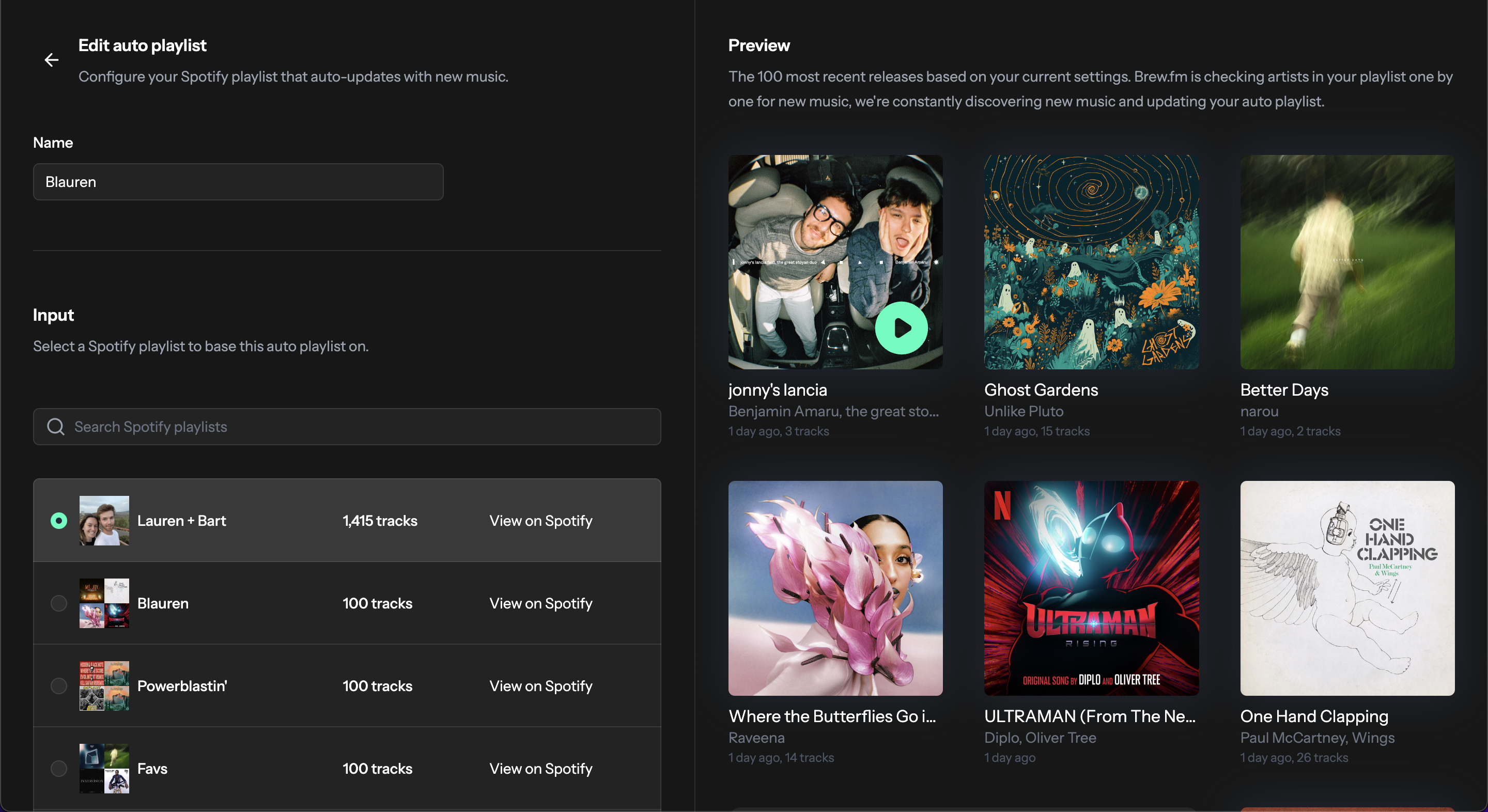The height and width of the screenshot is (812, 1488).
Task: Click the ULTRAMAN (From The Ne... title
Action: coord(1090,716)
